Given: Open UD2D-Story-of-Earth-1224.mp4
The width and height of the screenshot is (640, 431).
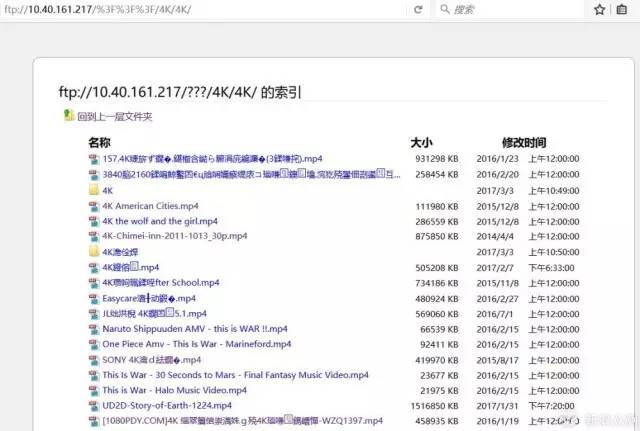Looking at the screenshot, I should pos(167,405).
